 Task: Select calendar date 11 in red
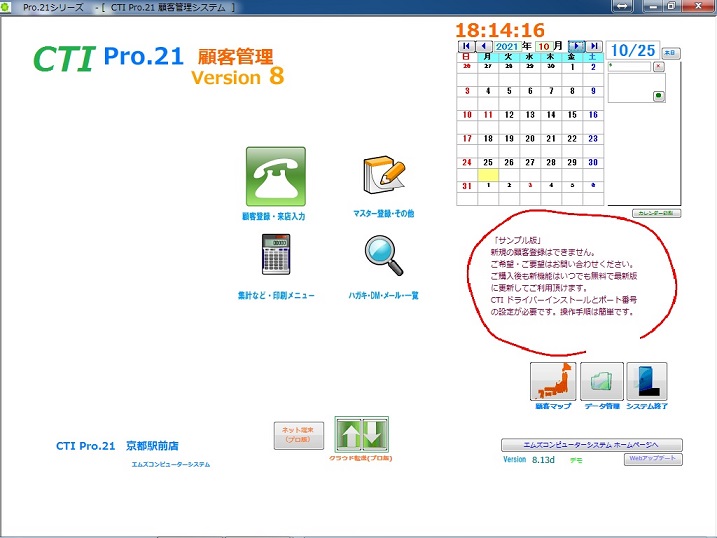point(488,115)
